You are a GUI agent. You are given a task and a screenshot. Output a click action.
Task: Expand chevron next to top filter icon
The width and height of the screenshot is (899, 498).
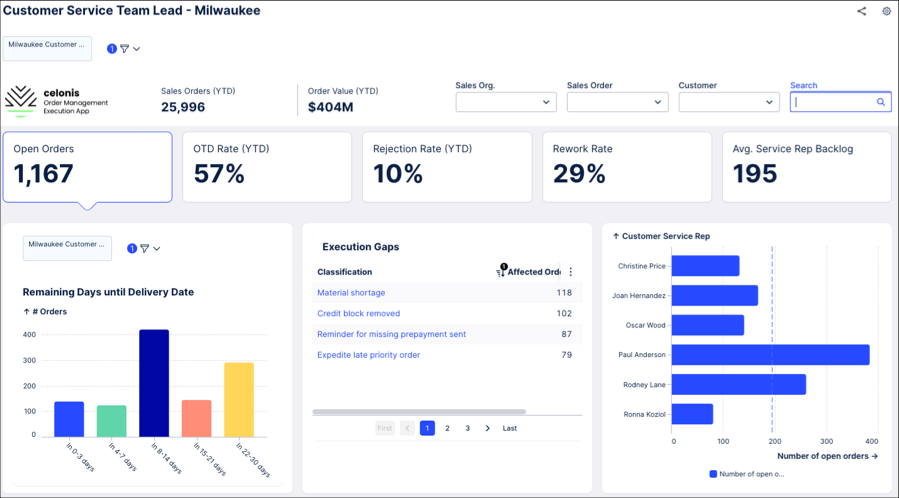136,49
